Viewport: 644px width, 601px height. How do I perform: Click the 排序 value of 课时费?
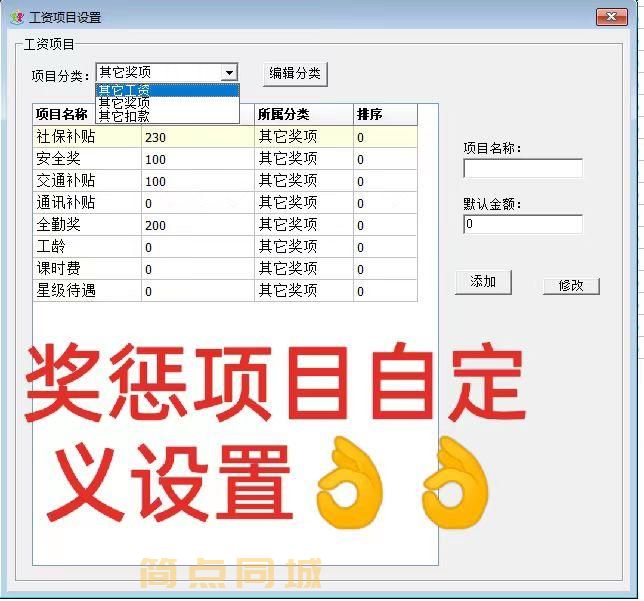(x=385, y=269)
